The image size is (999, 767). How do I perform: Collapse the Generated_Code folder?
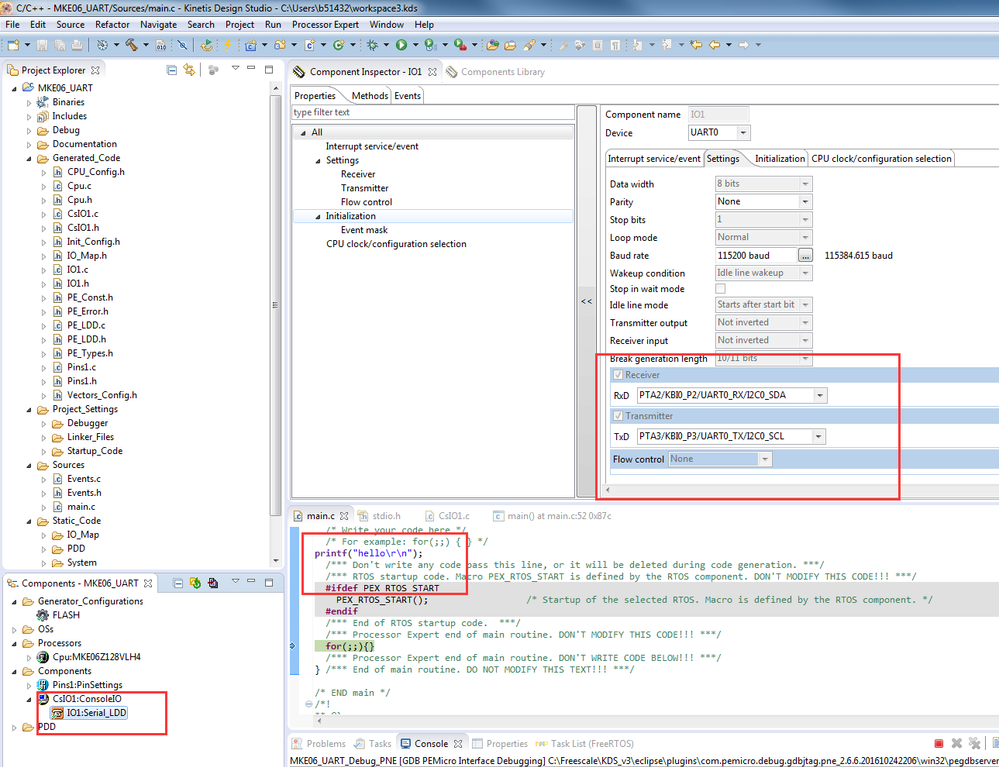pyautogui.click(x=29, y=158)
